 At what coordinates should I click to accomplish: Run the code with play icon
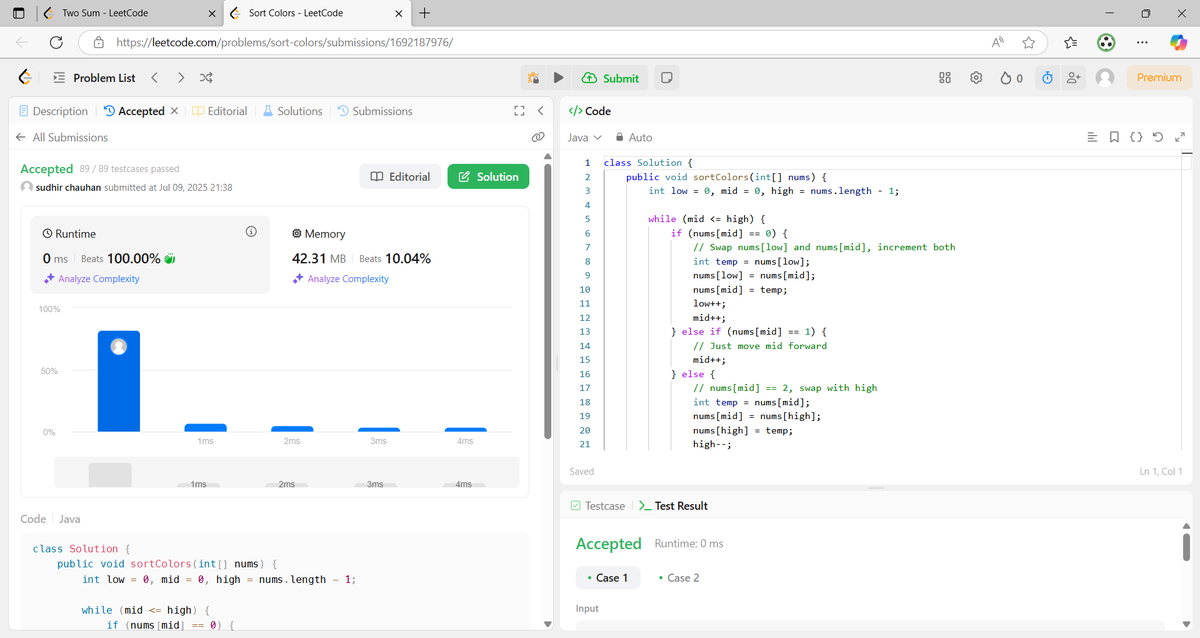point(559,78)
